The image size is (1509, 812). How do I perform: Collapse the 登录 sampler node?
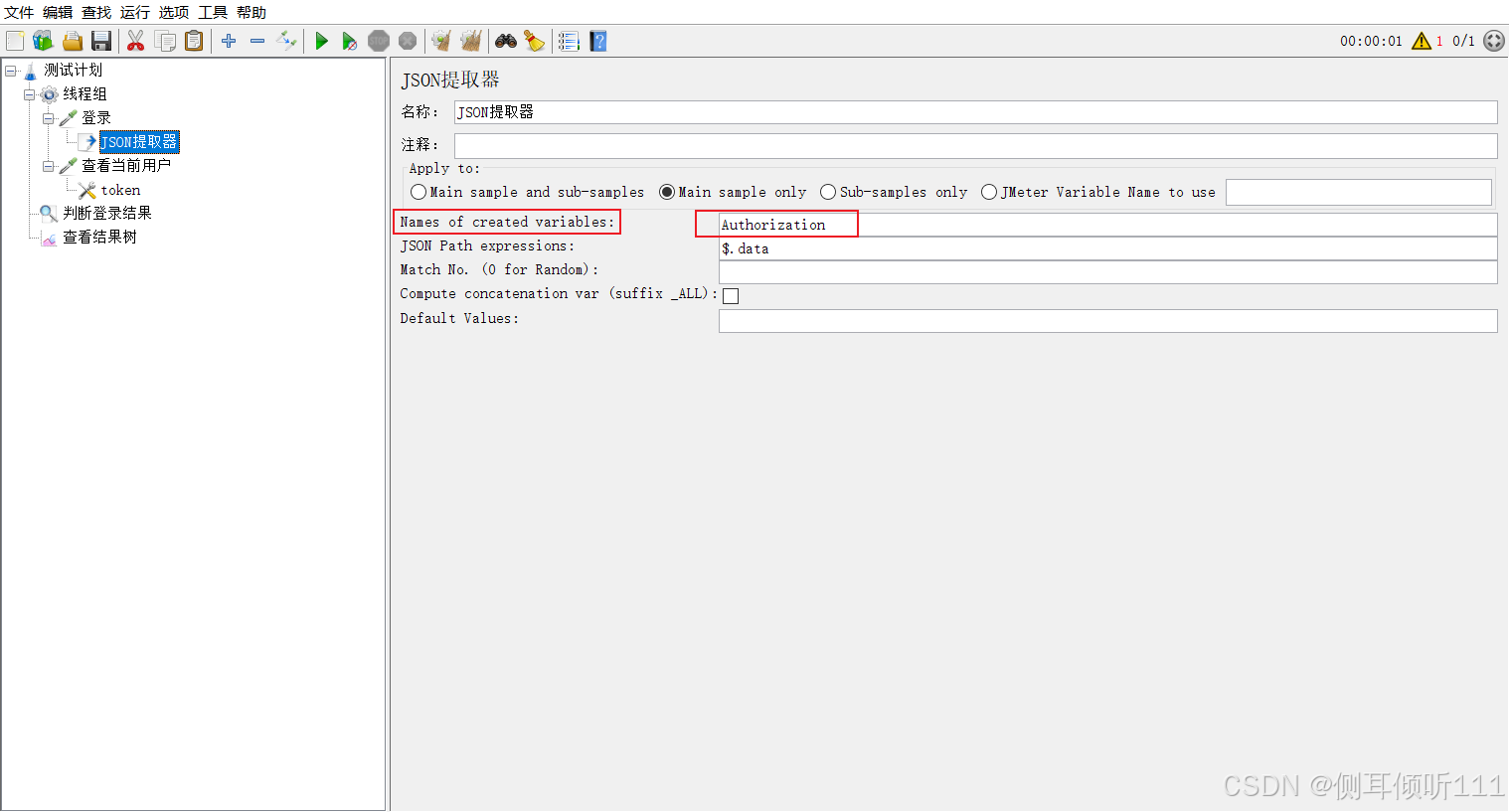coord(49,118)
